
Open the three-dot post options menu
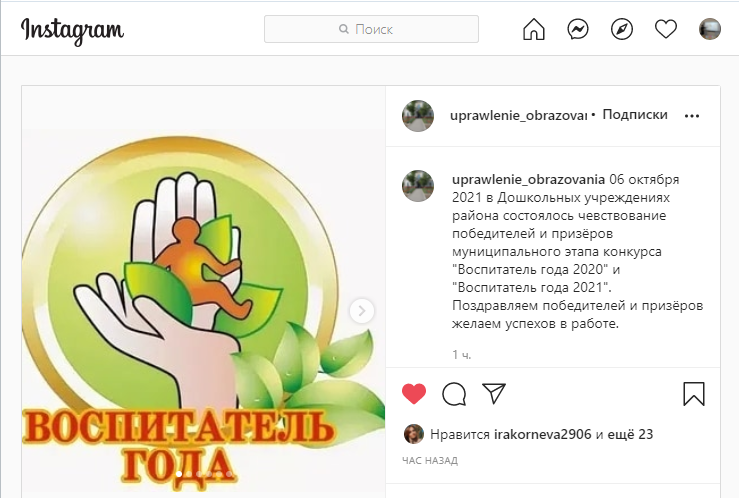(691, 116)
